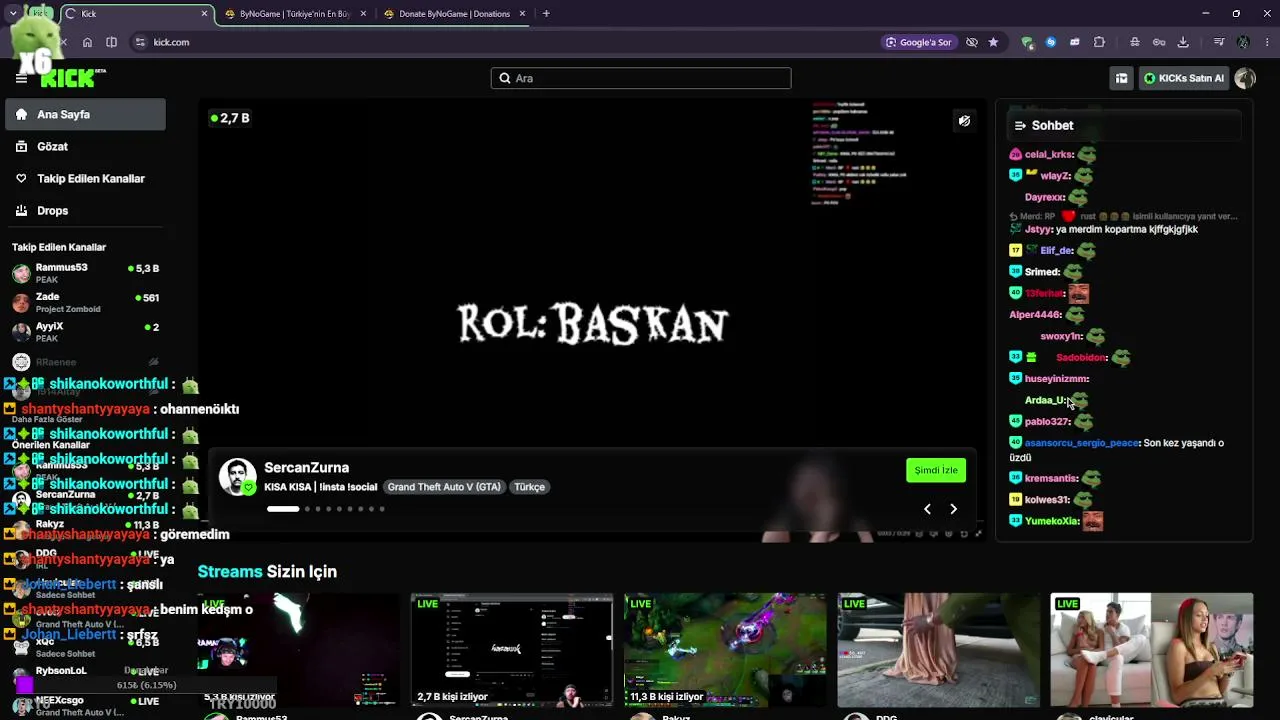
Task: Open Rammus53 in followed channels list
Action: coord(85,273)
